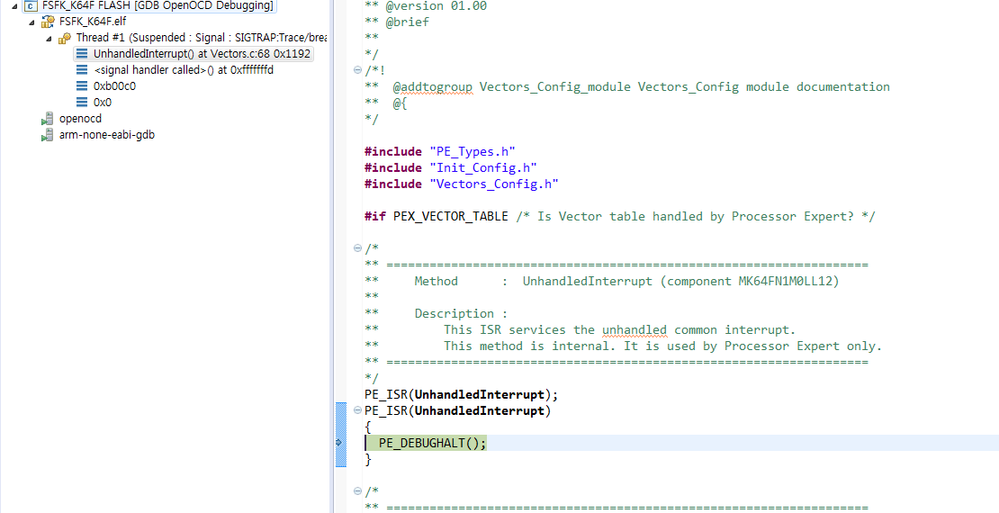Screen dimensions: 999x513
Task: Click the PE_DEBUGHALT(); line
Action: 432,443
